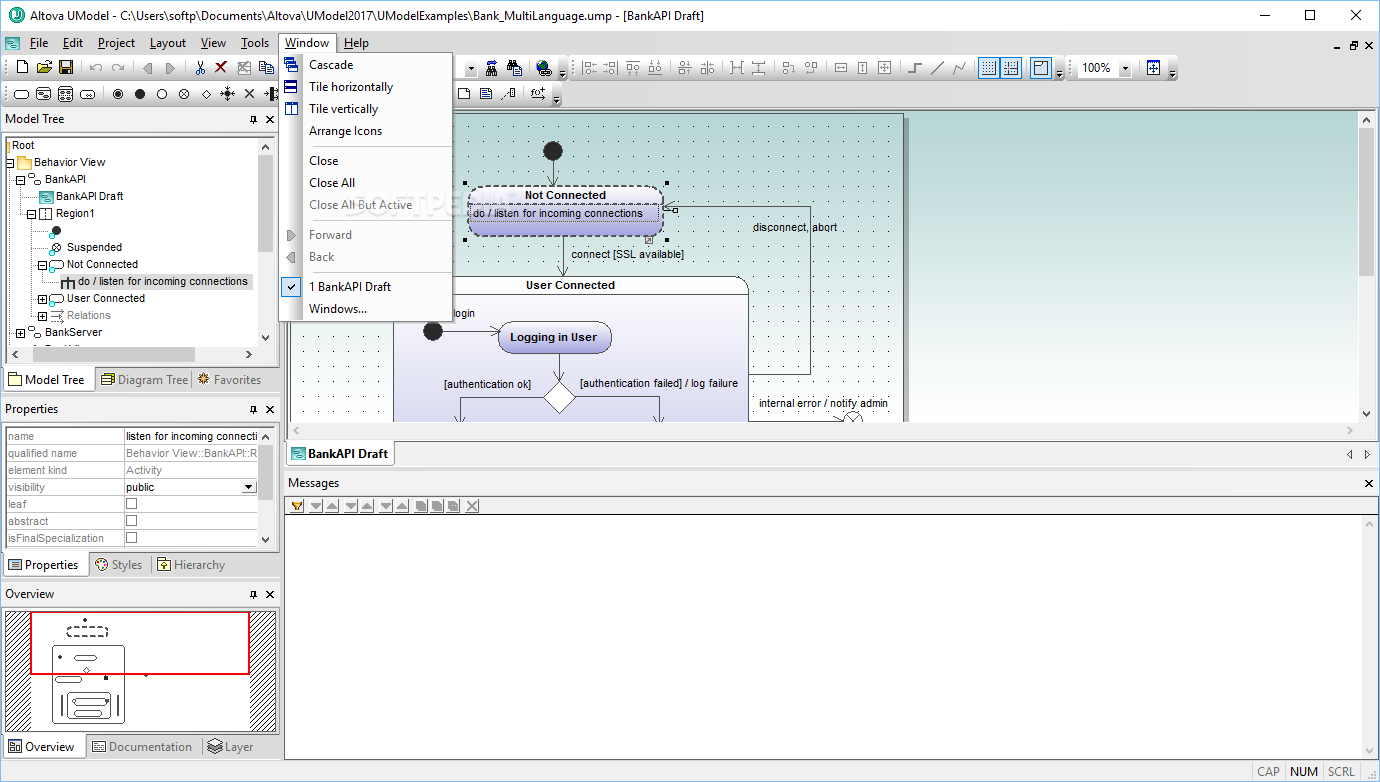Collapse the Not Connected tree node
The height and width of the screenshot is (782, 1380).
coord(42,265)
